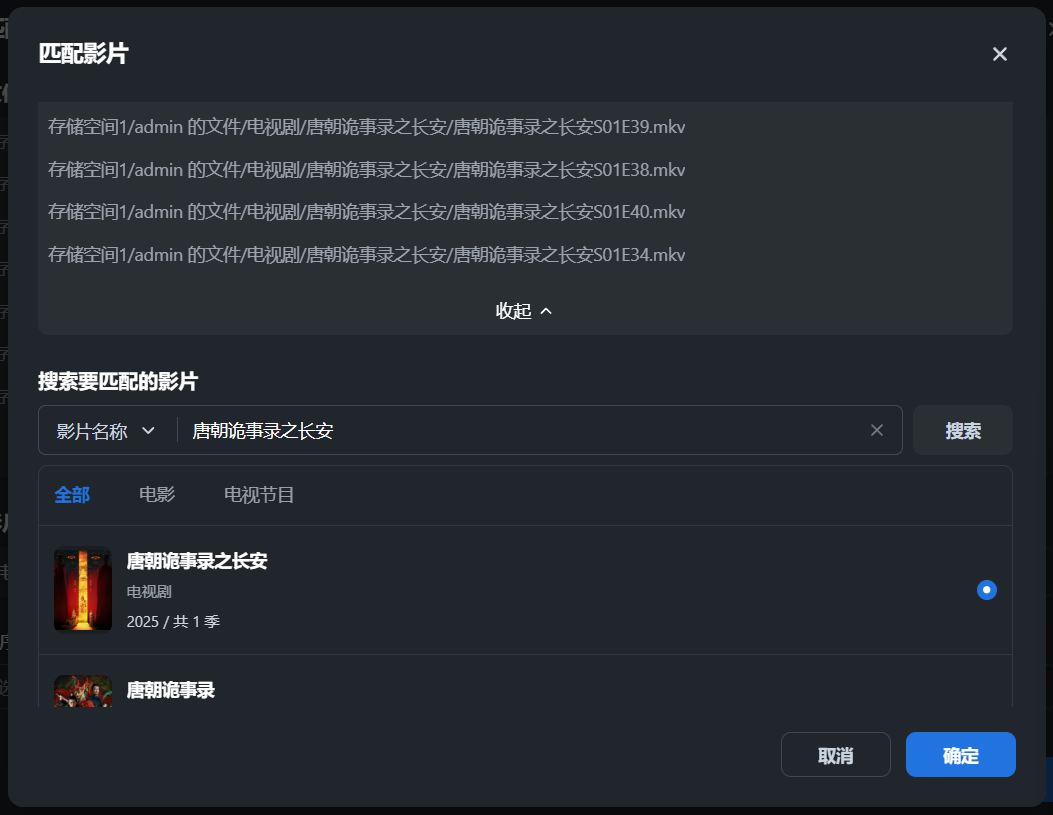1053x815 pixels.
Task: Click the 唐朝诡事录 poster thumbnail
Action: [x=83, y=693]
